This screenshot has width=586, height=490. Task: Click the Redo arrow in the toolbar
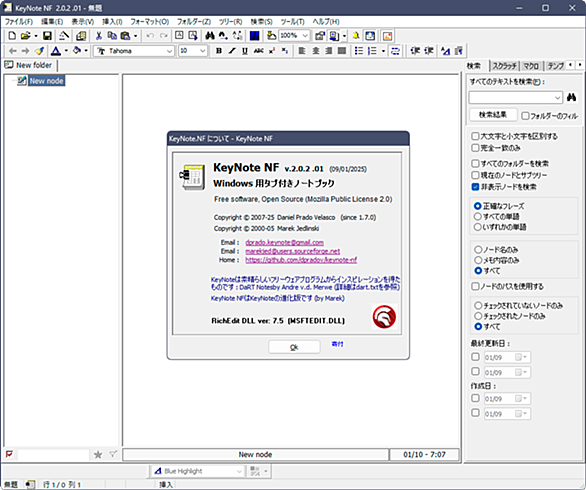[163, 36]
